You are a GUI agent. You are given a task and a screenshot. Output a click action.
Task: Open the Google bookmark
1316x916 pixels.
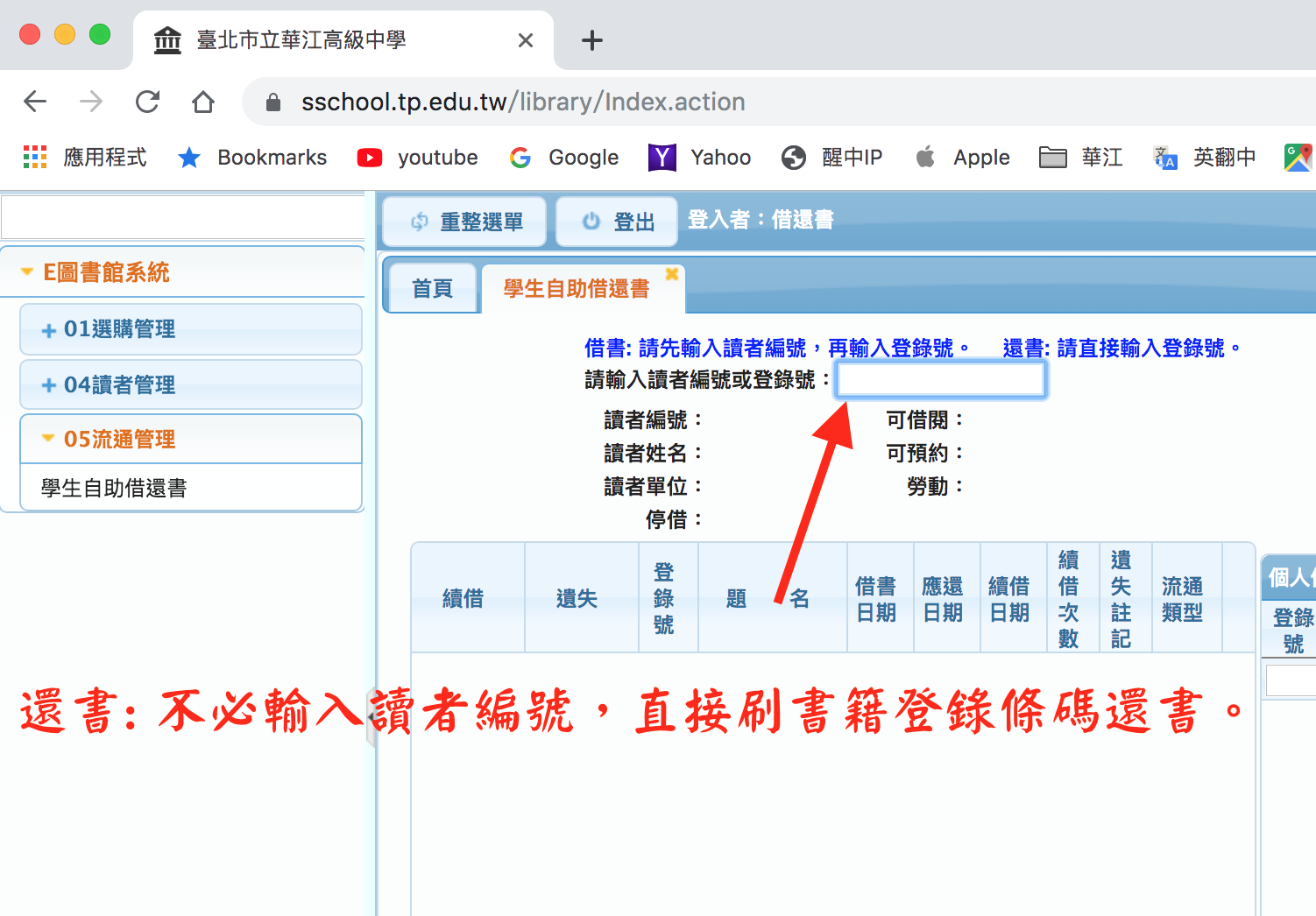(x=563, y=158)
